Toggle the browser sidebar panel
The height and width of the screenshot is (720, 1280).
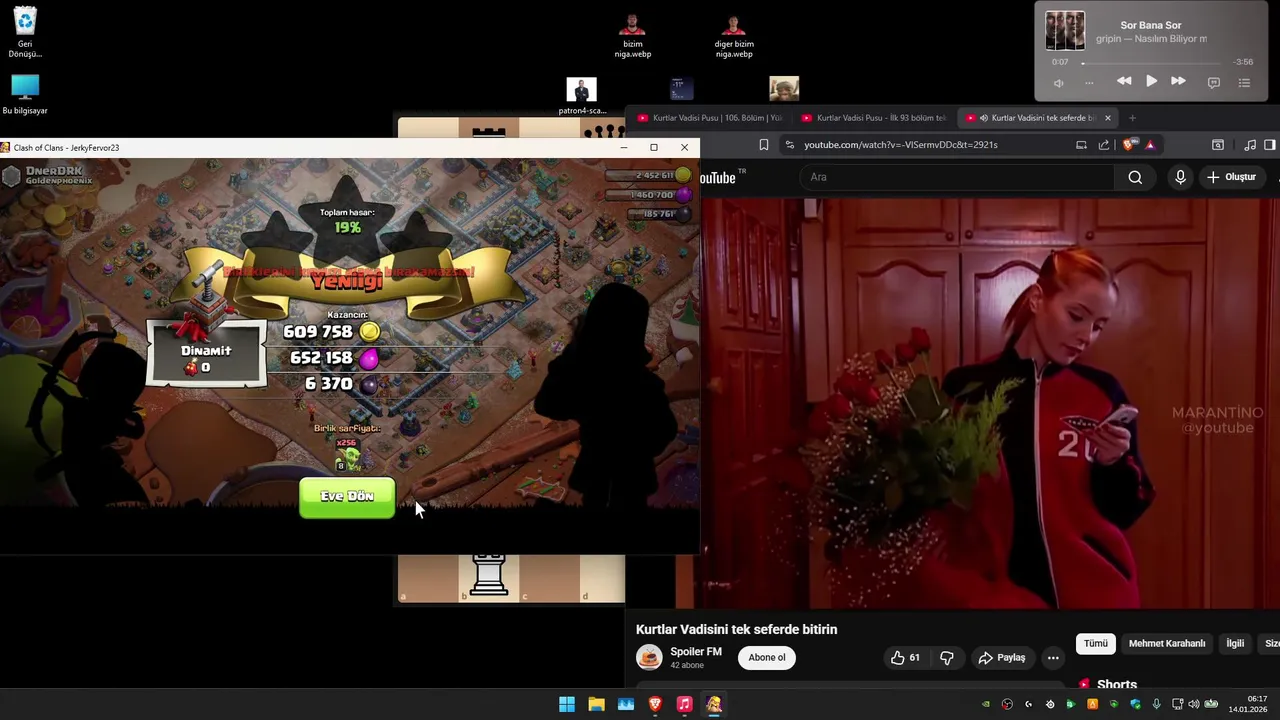point(1270,145)
